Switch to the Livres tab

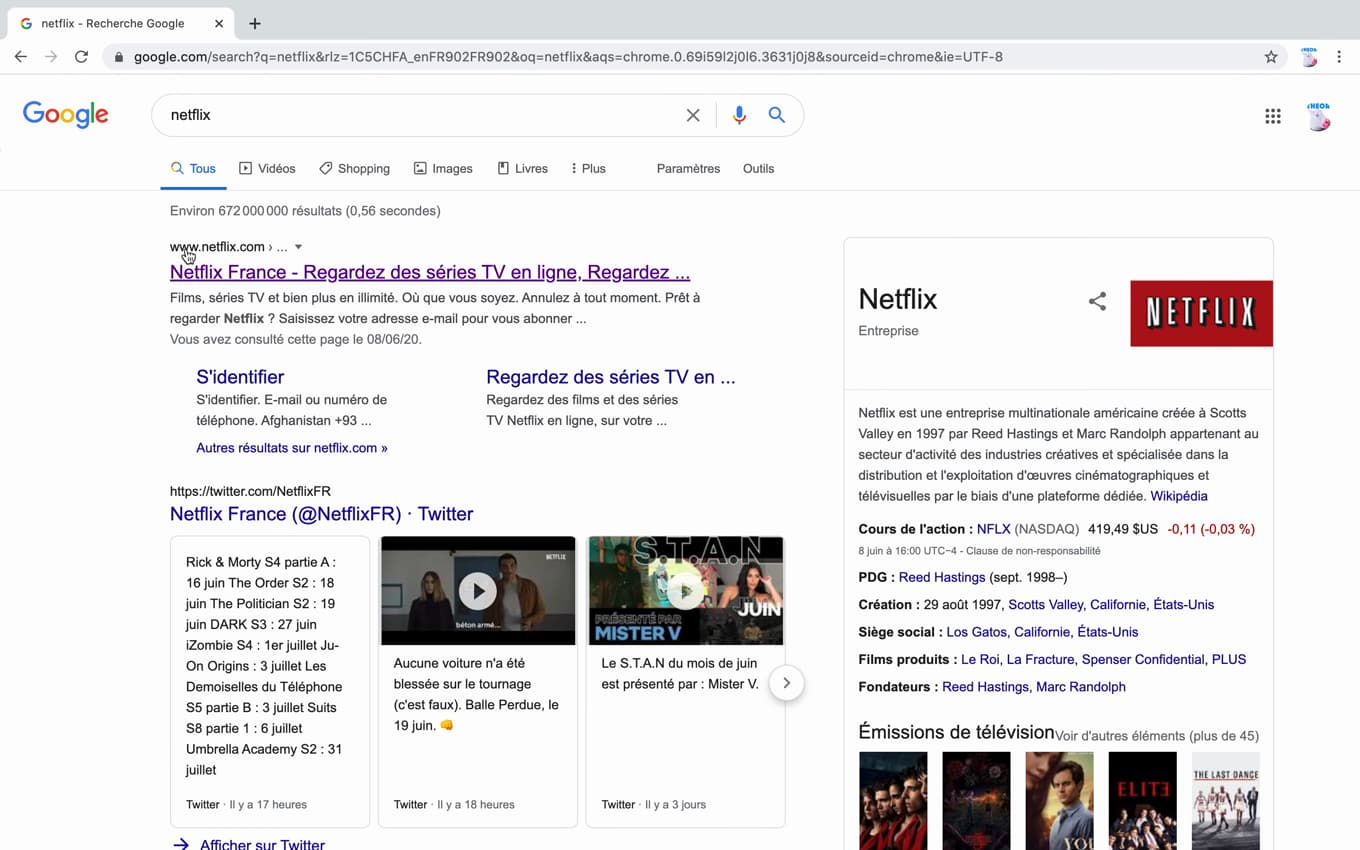(523, 169)
